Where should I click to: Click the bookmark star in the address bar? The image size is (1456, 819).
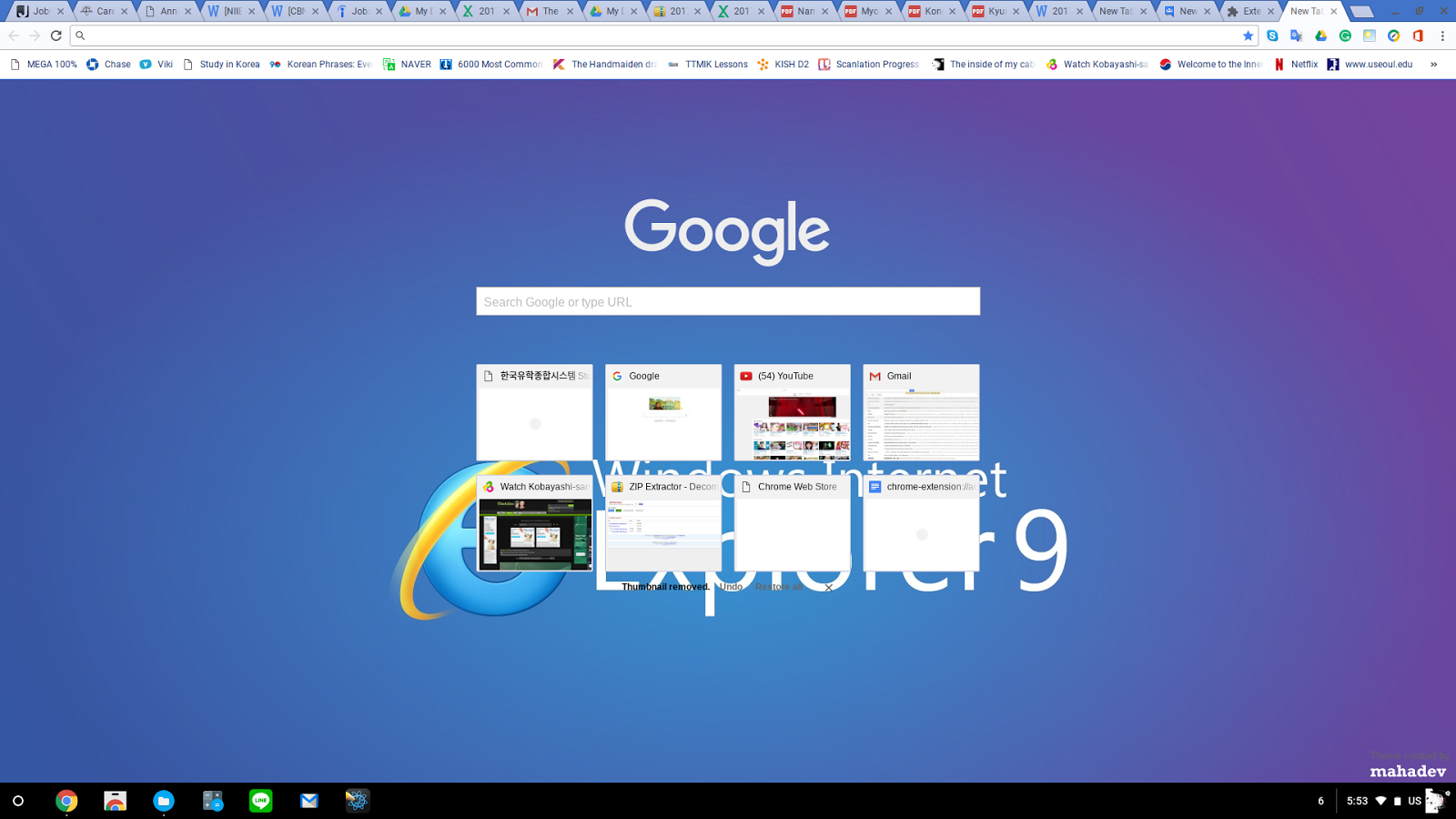[x=1249, y=35]
